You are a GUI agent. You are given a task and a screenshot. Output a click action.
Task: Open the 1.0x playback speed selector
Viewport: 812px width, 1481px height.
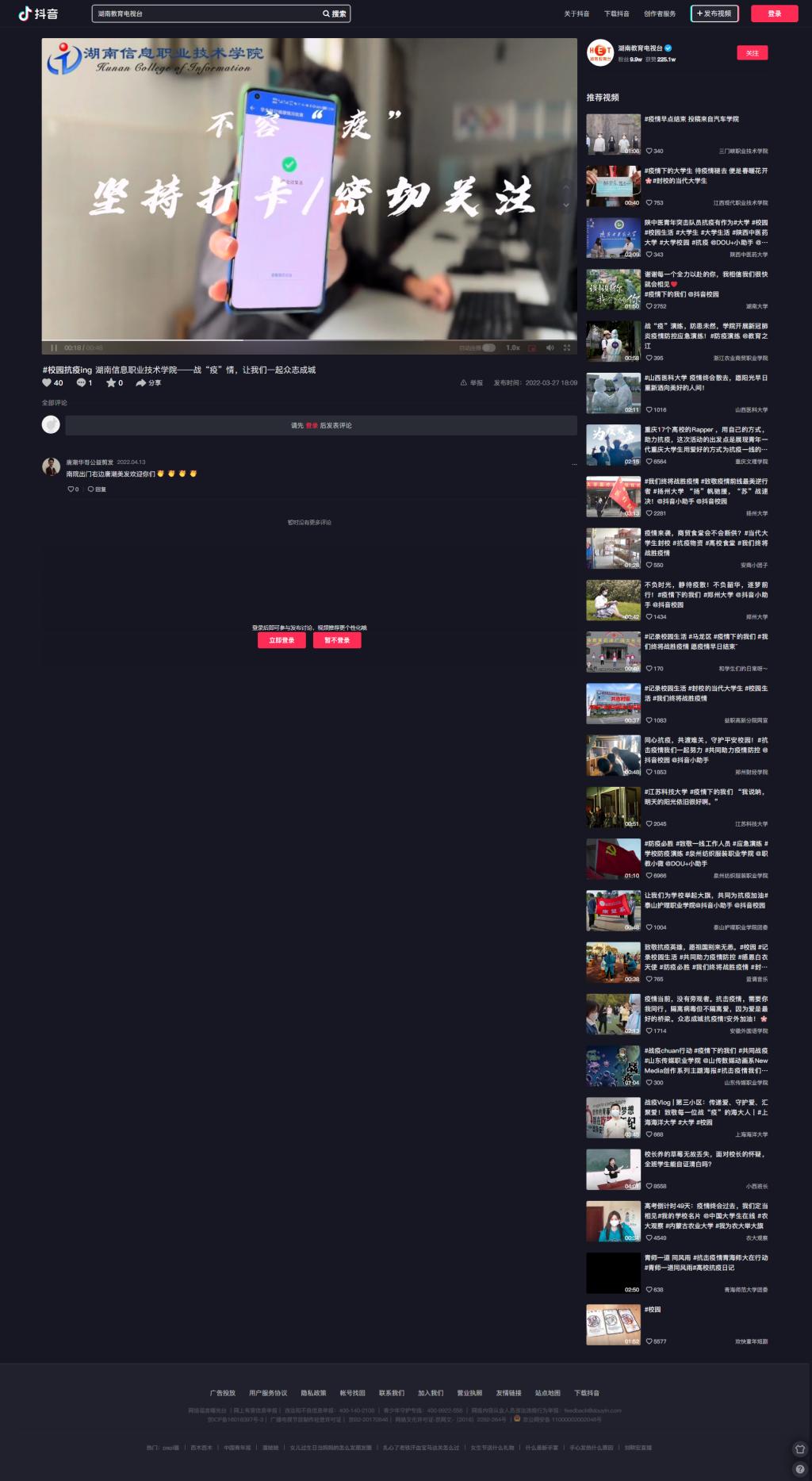tap(512, 347)
